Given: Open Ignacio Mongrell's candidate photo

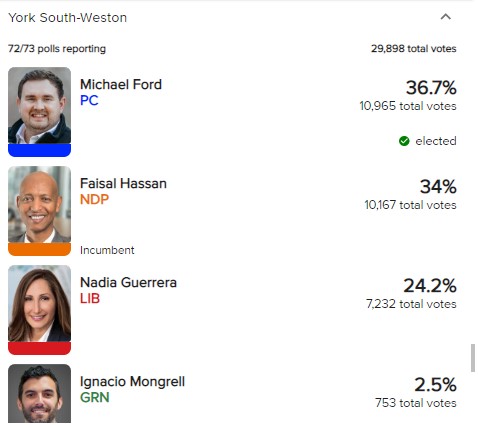Looking at the screenshot, I should click(39, 393).
